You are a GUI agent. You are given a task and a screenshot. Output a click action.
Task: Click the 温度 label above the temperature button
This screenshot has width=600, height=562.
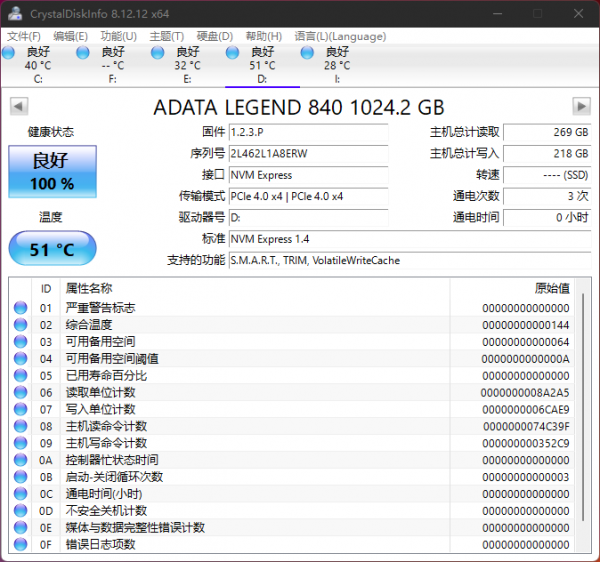click(x=51, y=217)
